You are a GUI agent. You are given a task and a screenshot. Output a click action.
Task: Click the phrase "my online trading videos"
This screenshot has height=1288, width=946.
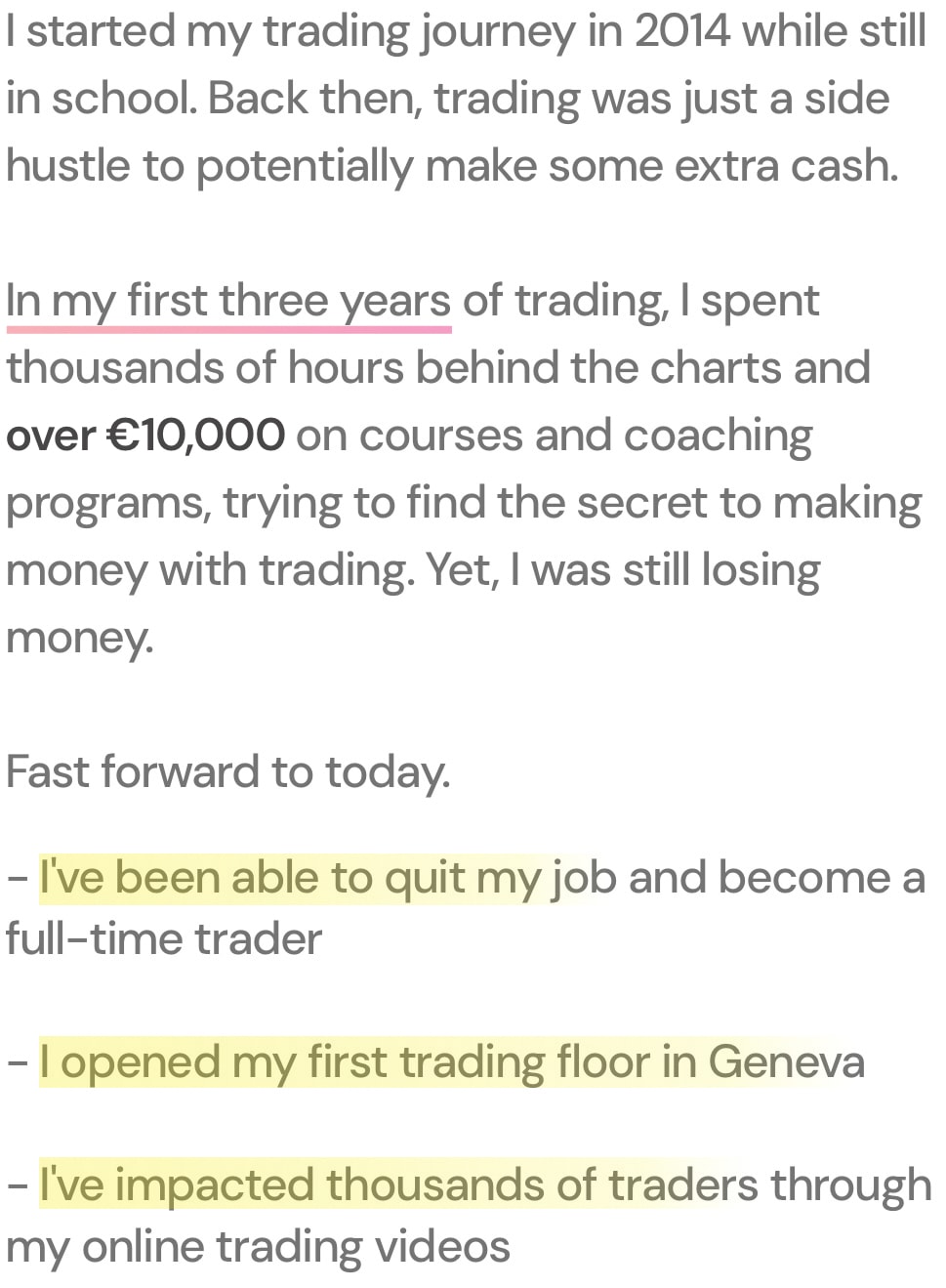coord(258,1248)
